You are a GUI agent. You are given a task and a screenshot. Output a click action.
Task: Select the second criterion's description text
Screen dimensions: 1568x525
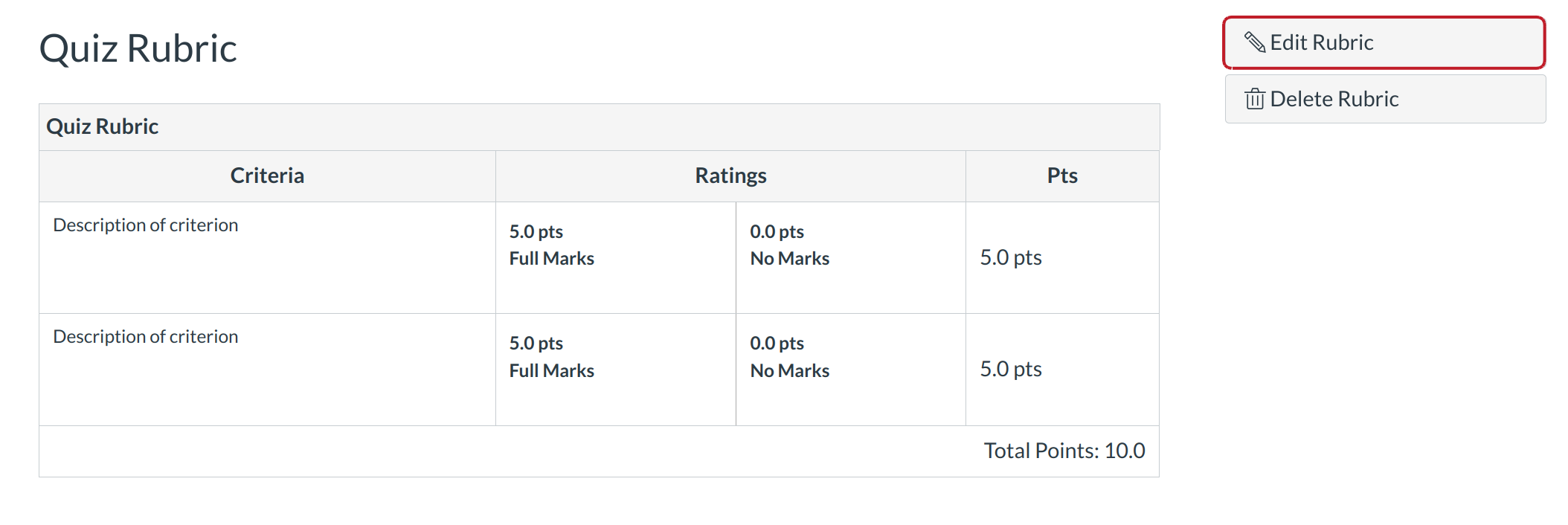146,337
